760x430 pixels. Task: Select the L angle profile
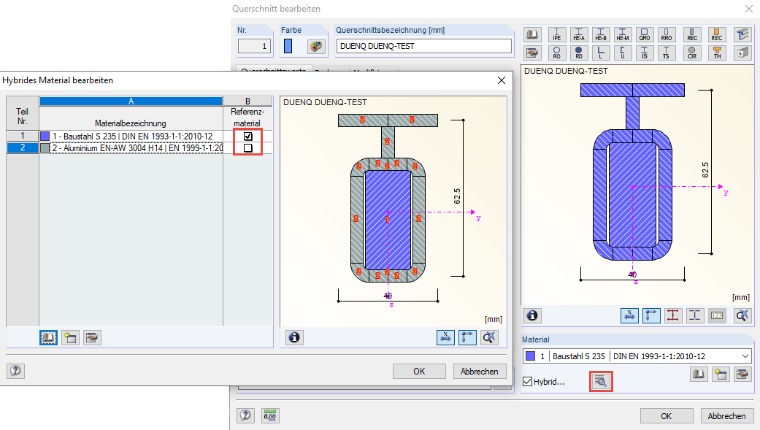coord(601,52)
